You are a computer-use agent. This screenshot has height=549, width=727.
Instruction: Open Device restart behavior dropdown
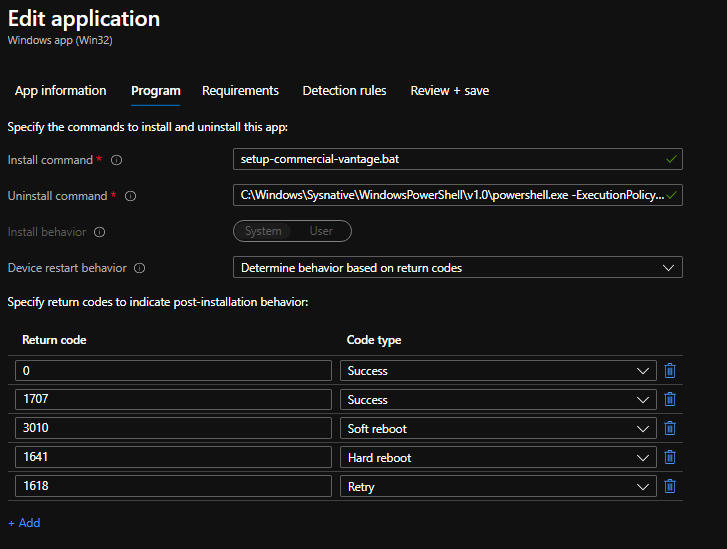tap(457, 267)
